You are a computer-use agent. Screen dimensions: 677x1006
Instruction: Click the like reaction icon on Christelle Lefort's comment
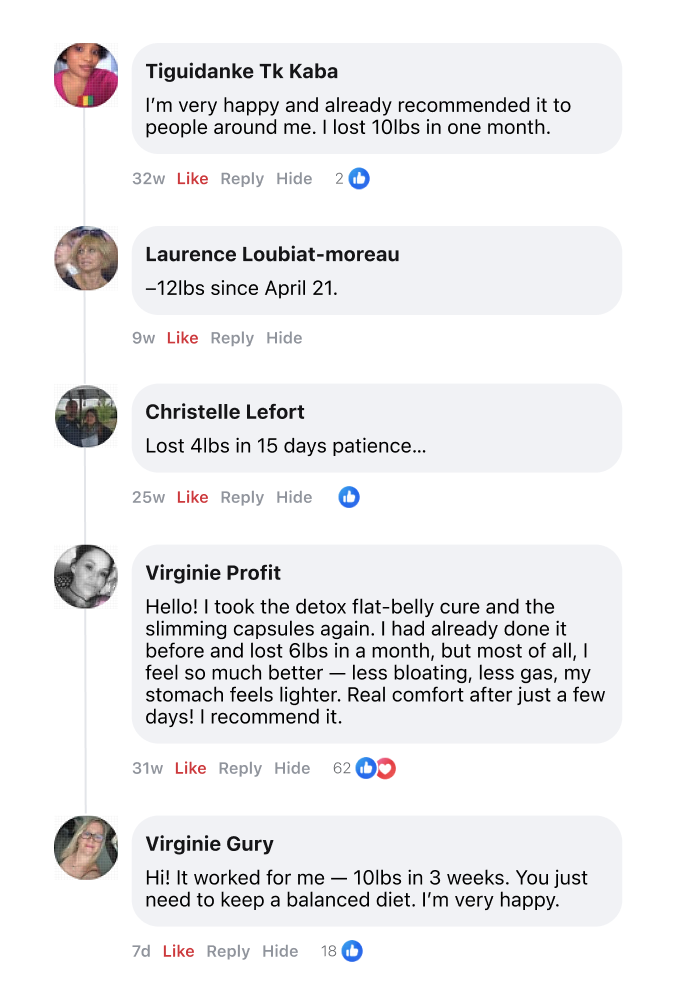349,497
